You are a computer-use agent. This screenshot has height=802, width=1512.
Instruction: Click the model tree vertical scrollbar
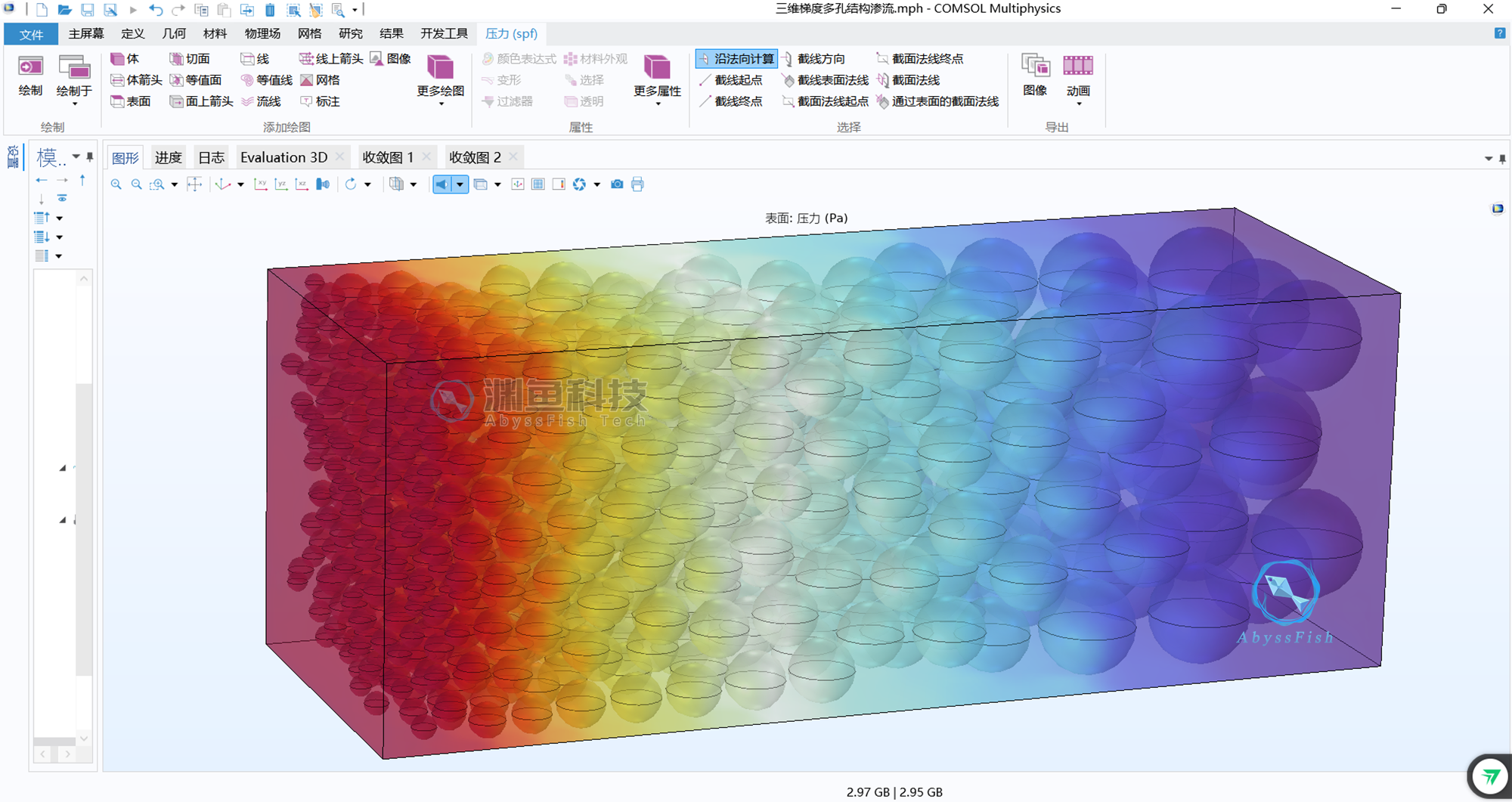click(84, 529)
